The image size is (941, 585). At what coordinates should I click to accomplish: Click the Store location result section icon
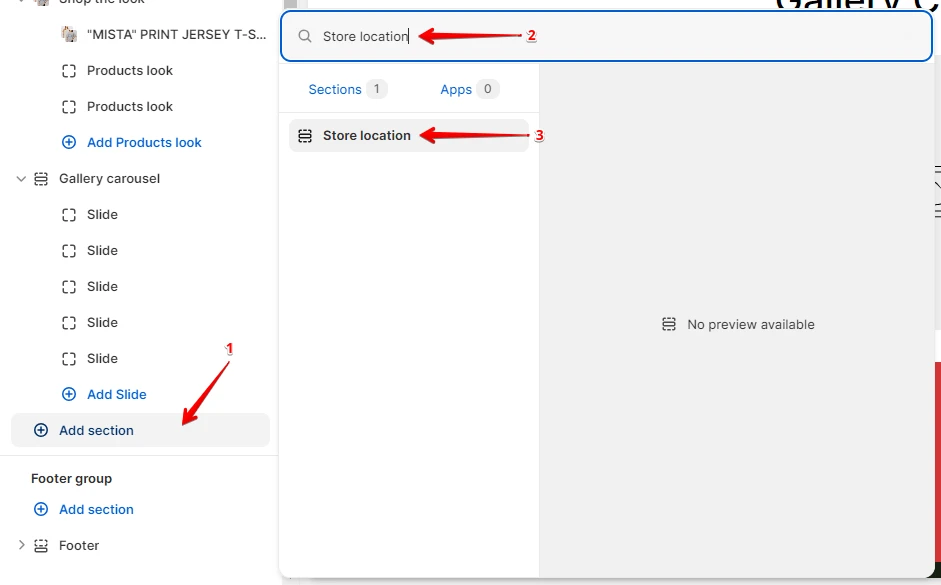305,136
